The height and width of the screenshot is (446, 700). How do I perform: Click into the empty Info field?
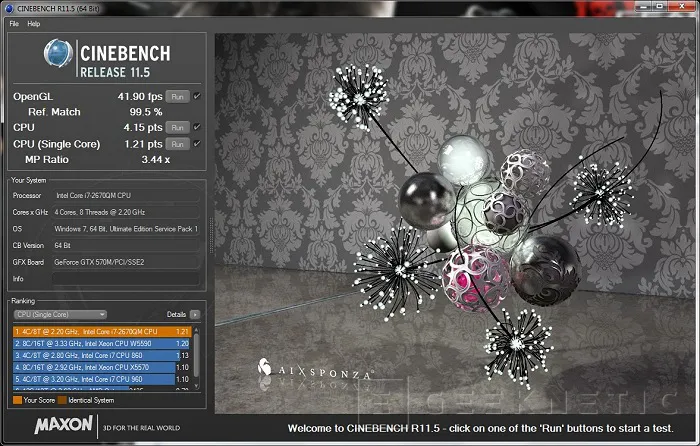[126, 279]
